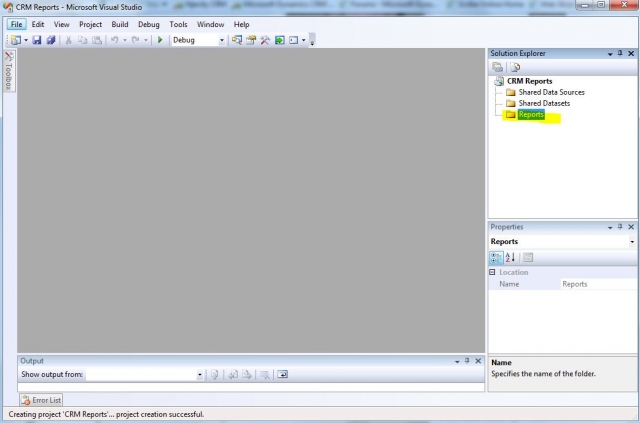Screen dimensions: 640x423
Task: Click Find Message in Code icon in Output
Action: (x=215, y=374)
